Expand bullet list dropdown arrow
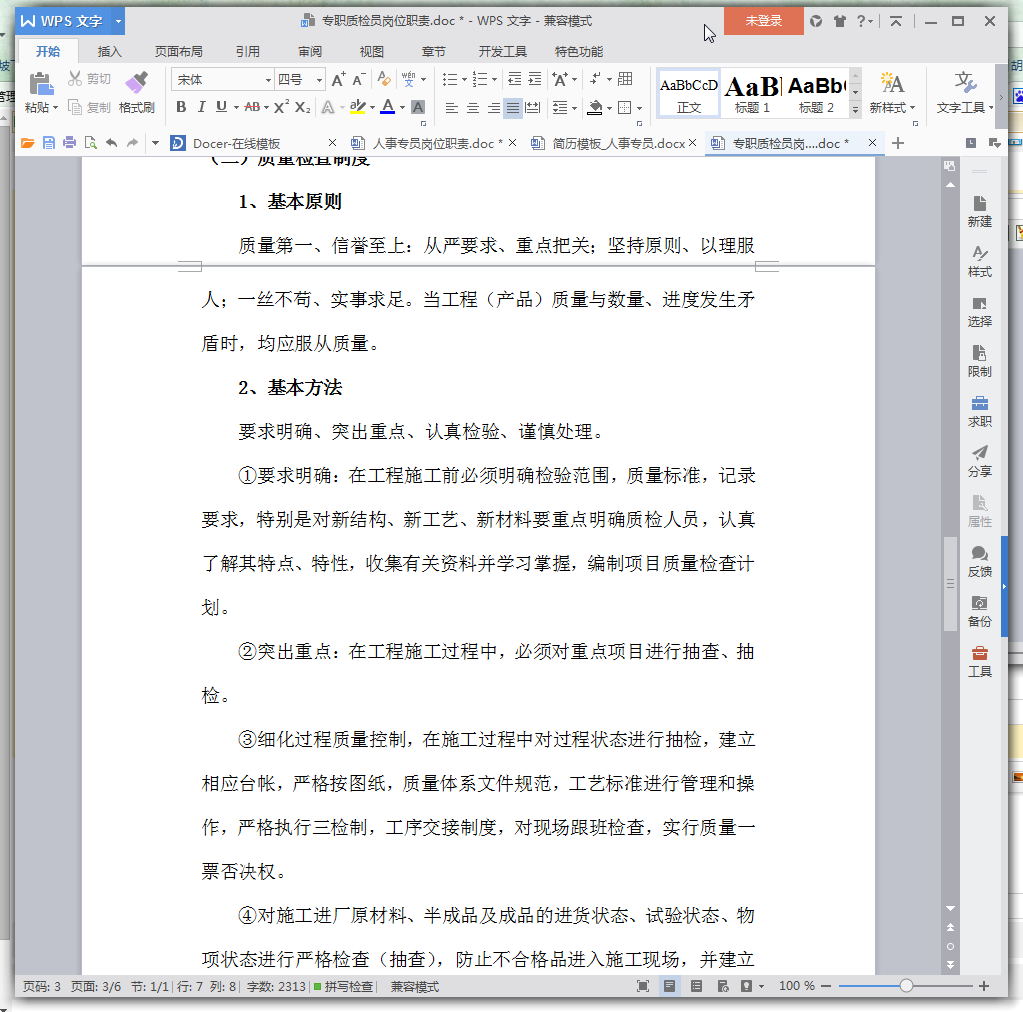Image resolution: width=1023 pixels, height=1012 pixels. tap(465, 80)
